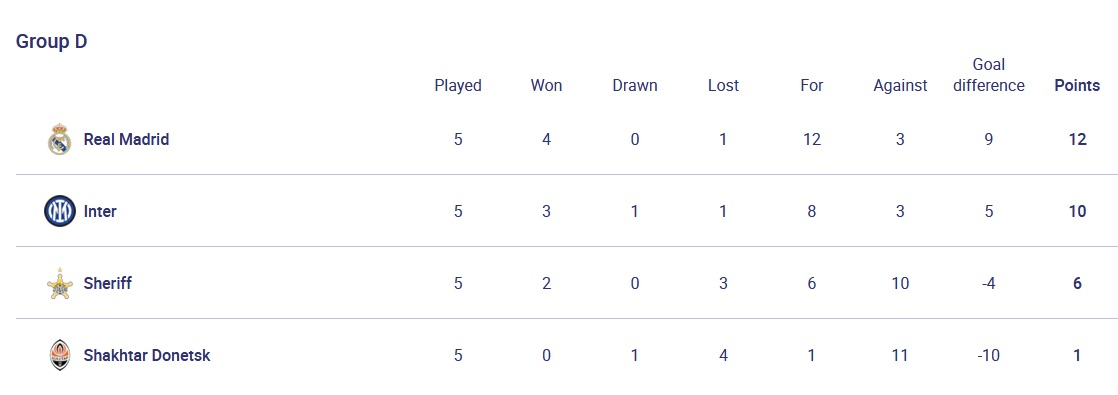
Task: Click Real Madrid's points value 12
Action: tap(1077, 139)
